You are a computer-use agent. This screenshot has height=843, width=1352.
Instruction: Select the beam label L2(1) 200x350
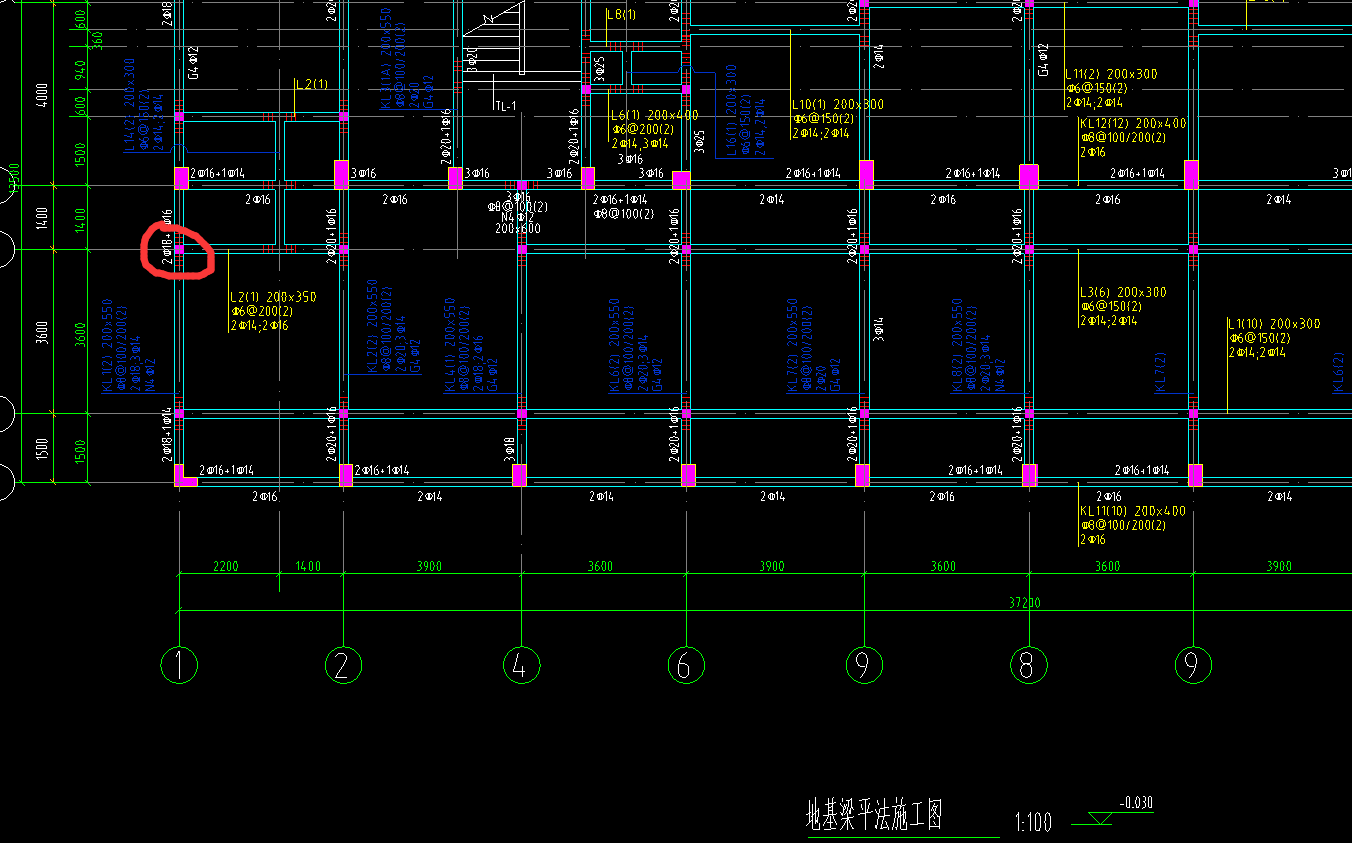point(273,297)
